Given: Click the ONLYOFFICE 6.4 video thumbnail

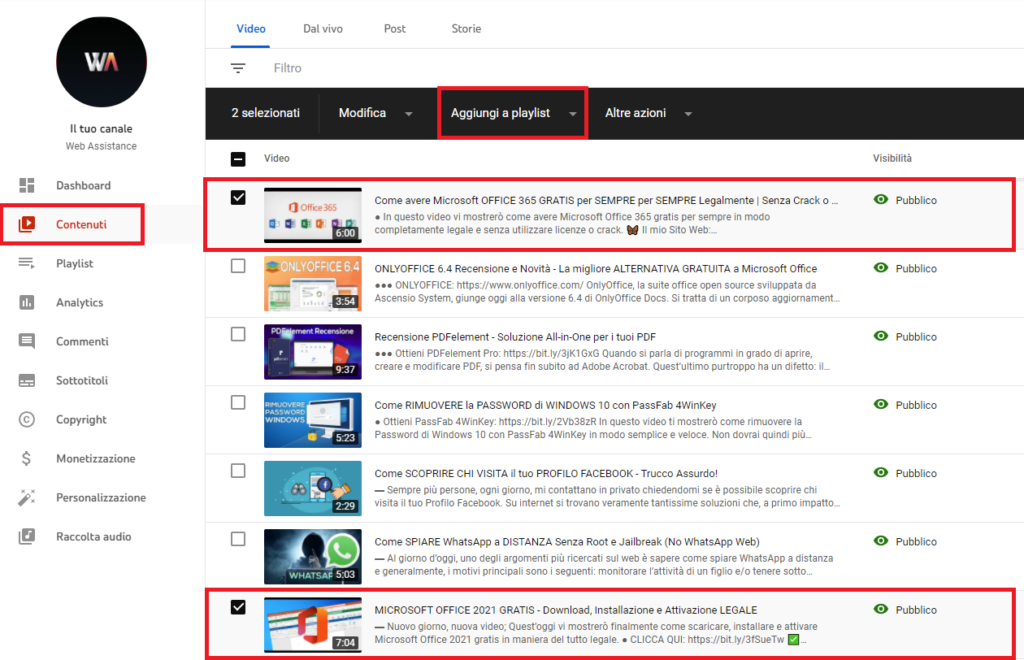Looking at the screenshot, I should click(313, 283).
